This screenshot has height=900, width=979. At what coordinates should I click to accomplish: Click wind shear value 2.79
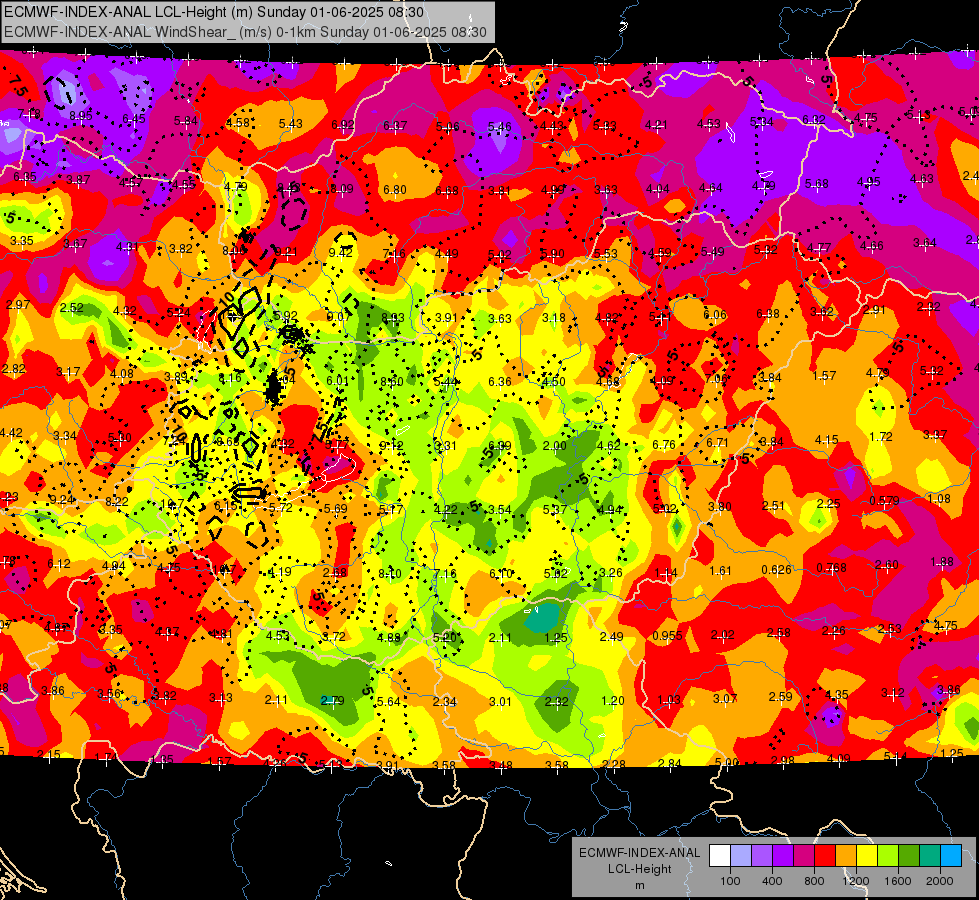332,700
